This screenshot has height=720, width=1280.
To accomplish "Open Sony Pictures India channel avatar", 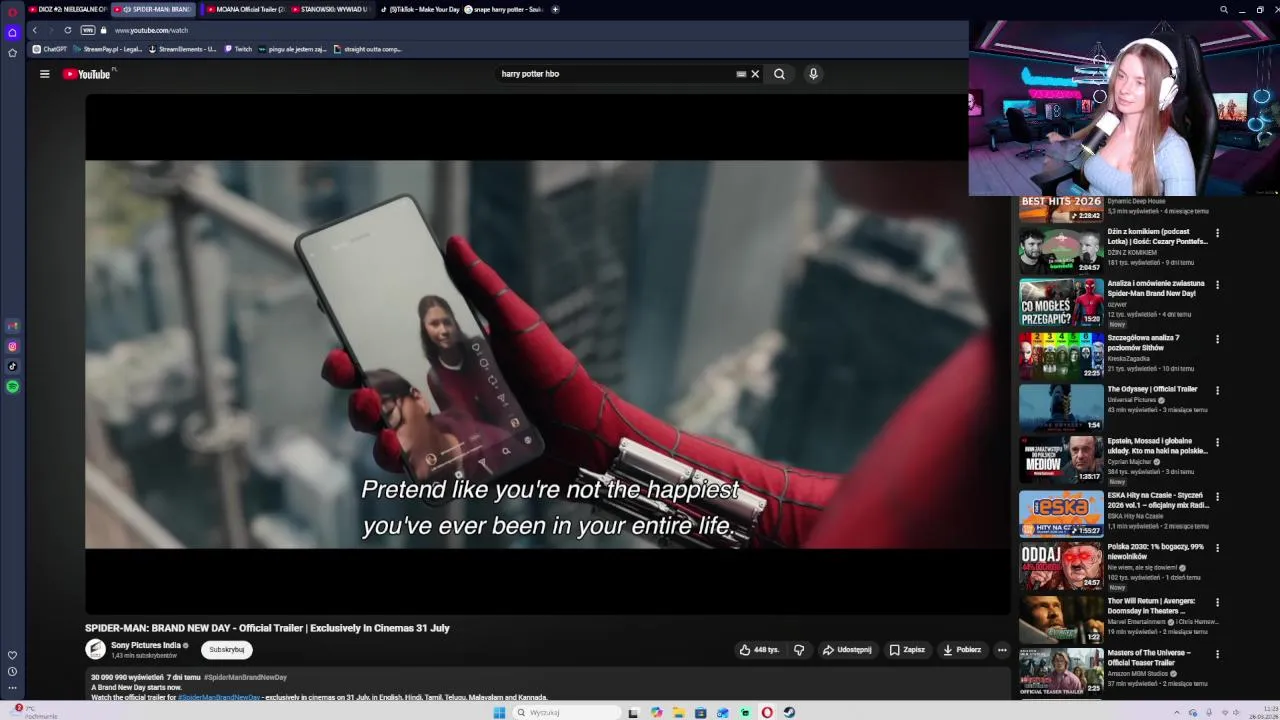I will (95, 649).
